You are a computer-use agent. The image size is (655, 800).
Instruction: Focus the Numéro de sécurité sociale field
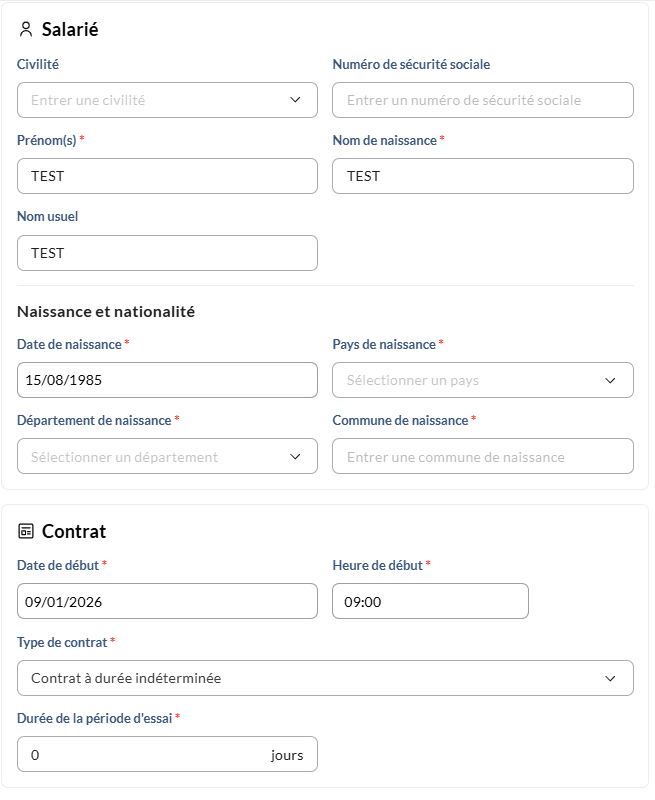[x=482, y=100]
